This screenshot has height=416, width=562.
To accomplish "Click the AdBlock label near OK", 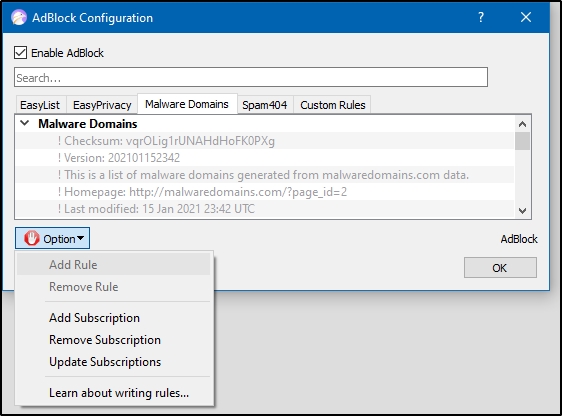I will (519, 239).
